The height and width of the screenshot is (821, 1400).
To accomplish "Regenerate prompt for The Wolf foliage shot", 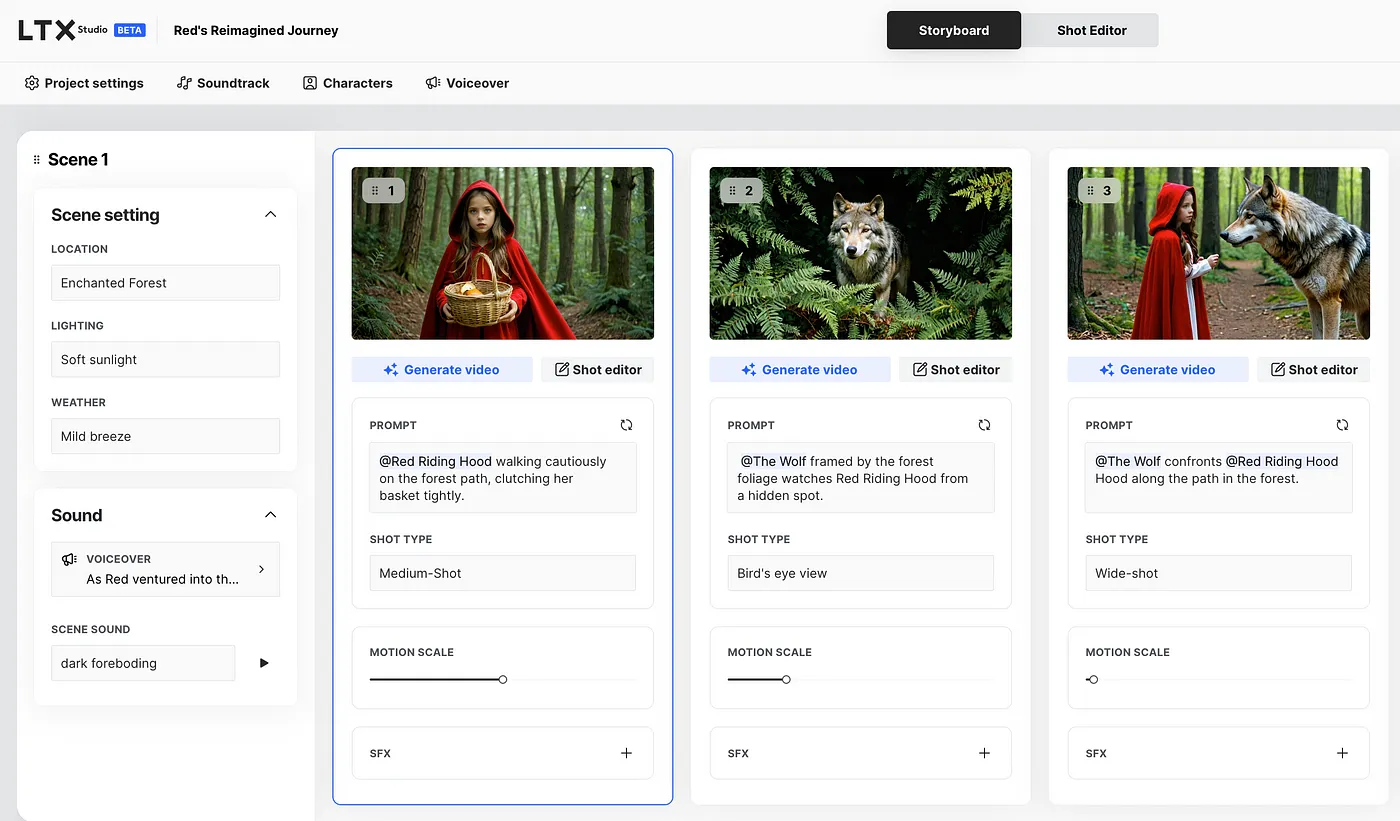I will 984,425.
